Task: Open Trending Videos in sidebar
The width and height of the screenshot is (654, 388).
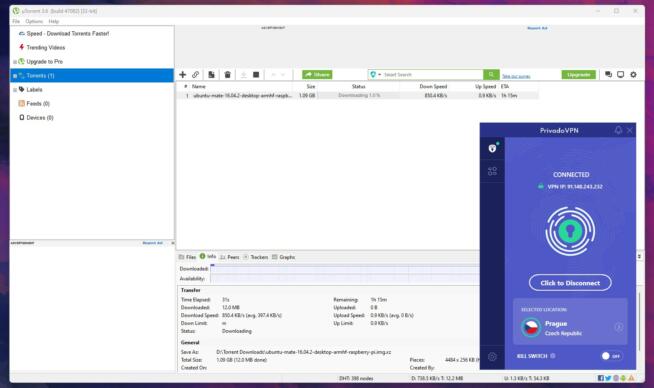Action: [45, 48]
